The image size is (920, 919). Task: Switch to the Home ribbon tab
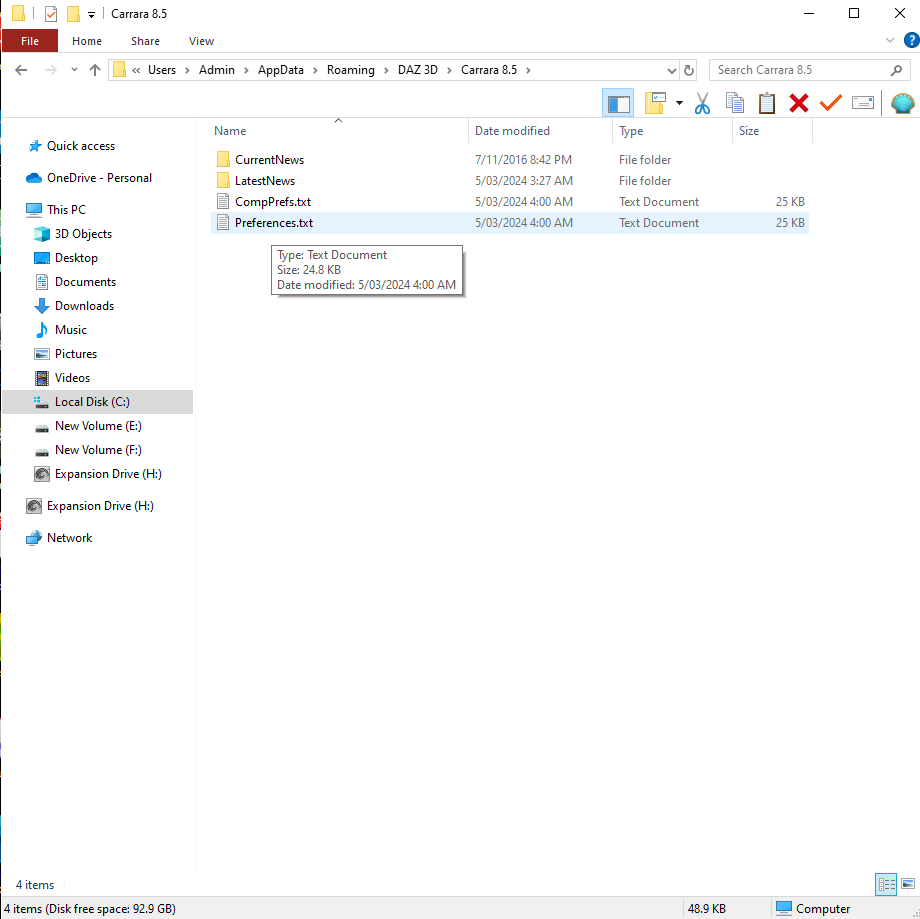click(x=87, y=41)
